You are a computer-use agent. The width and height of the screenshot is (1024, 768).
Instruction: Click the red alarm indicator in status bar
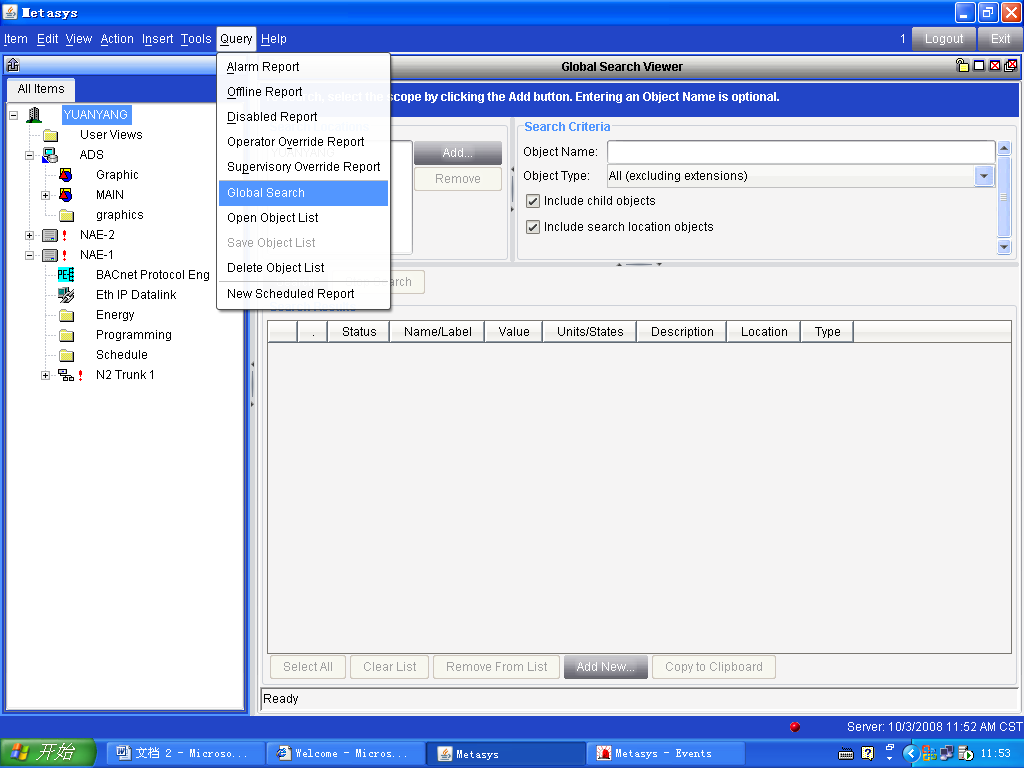point(795,727)
